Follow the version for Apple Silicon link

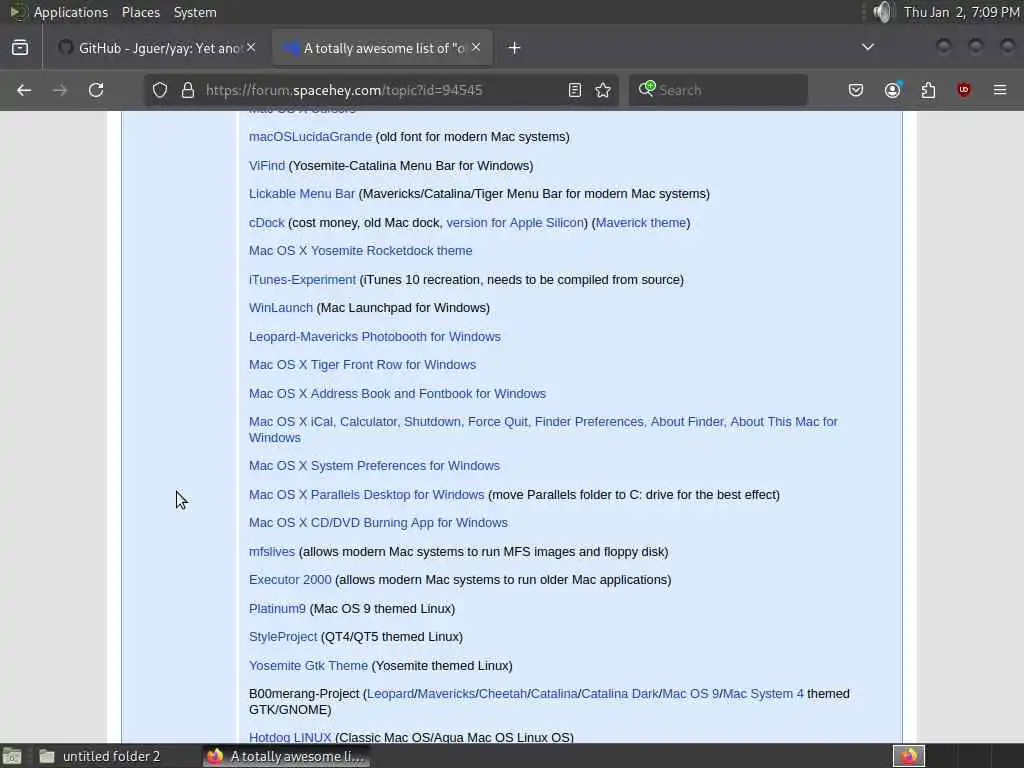coord(515,223)
